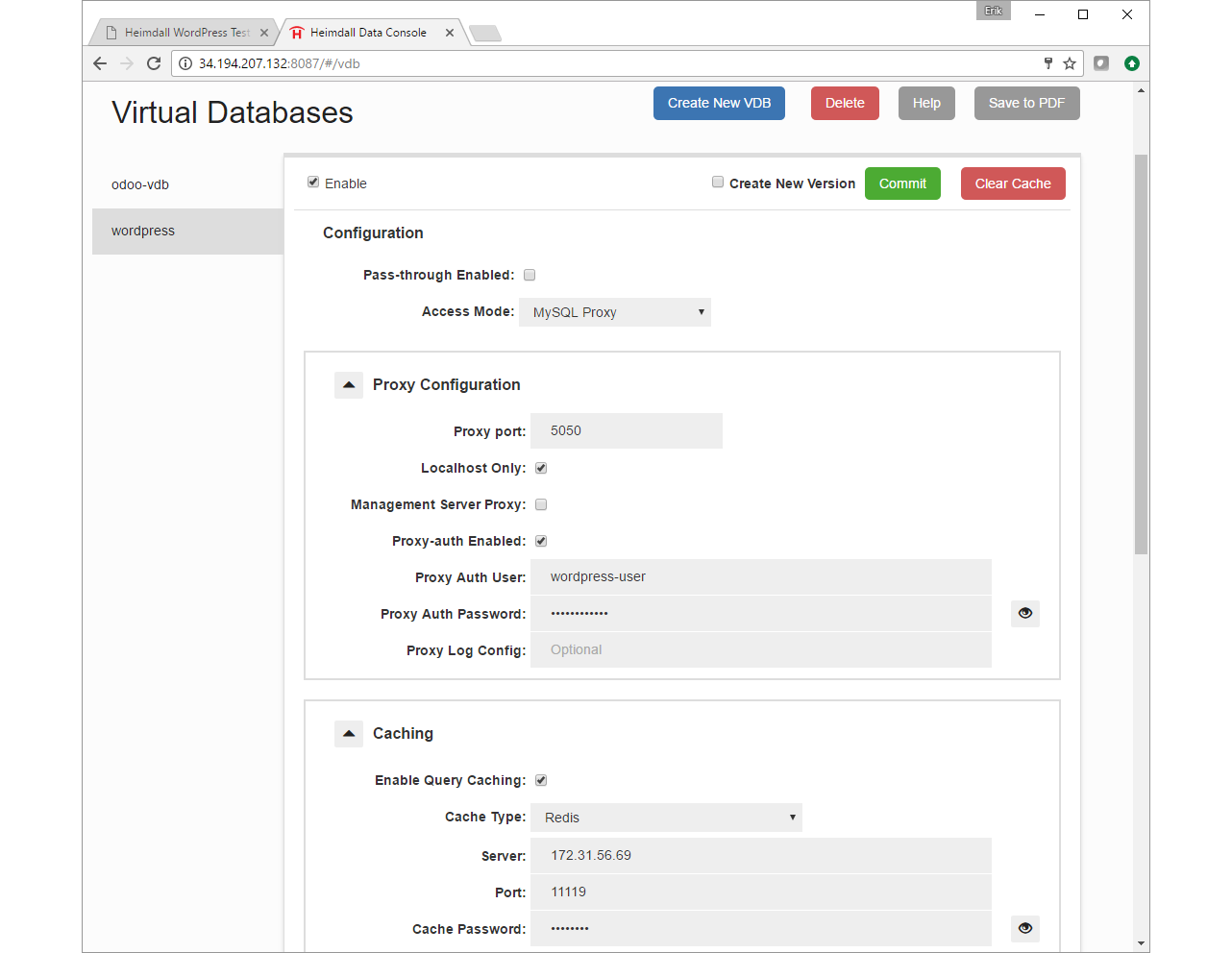
Task: Click the Configuration section heading
Action: (373, 232)
